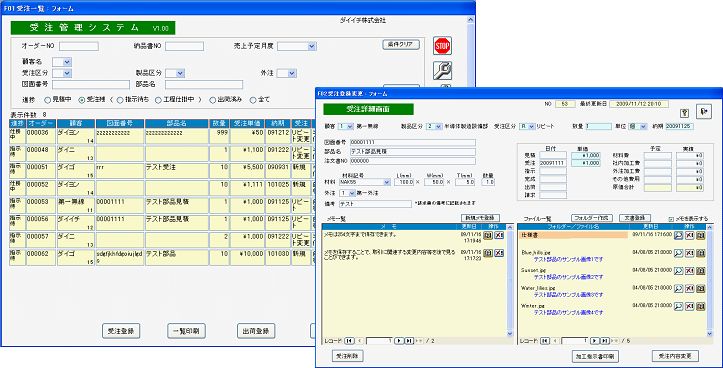This screenshot has height=368, width=723.
Task: Click delete X icon for second memo row
Action: 499,253
